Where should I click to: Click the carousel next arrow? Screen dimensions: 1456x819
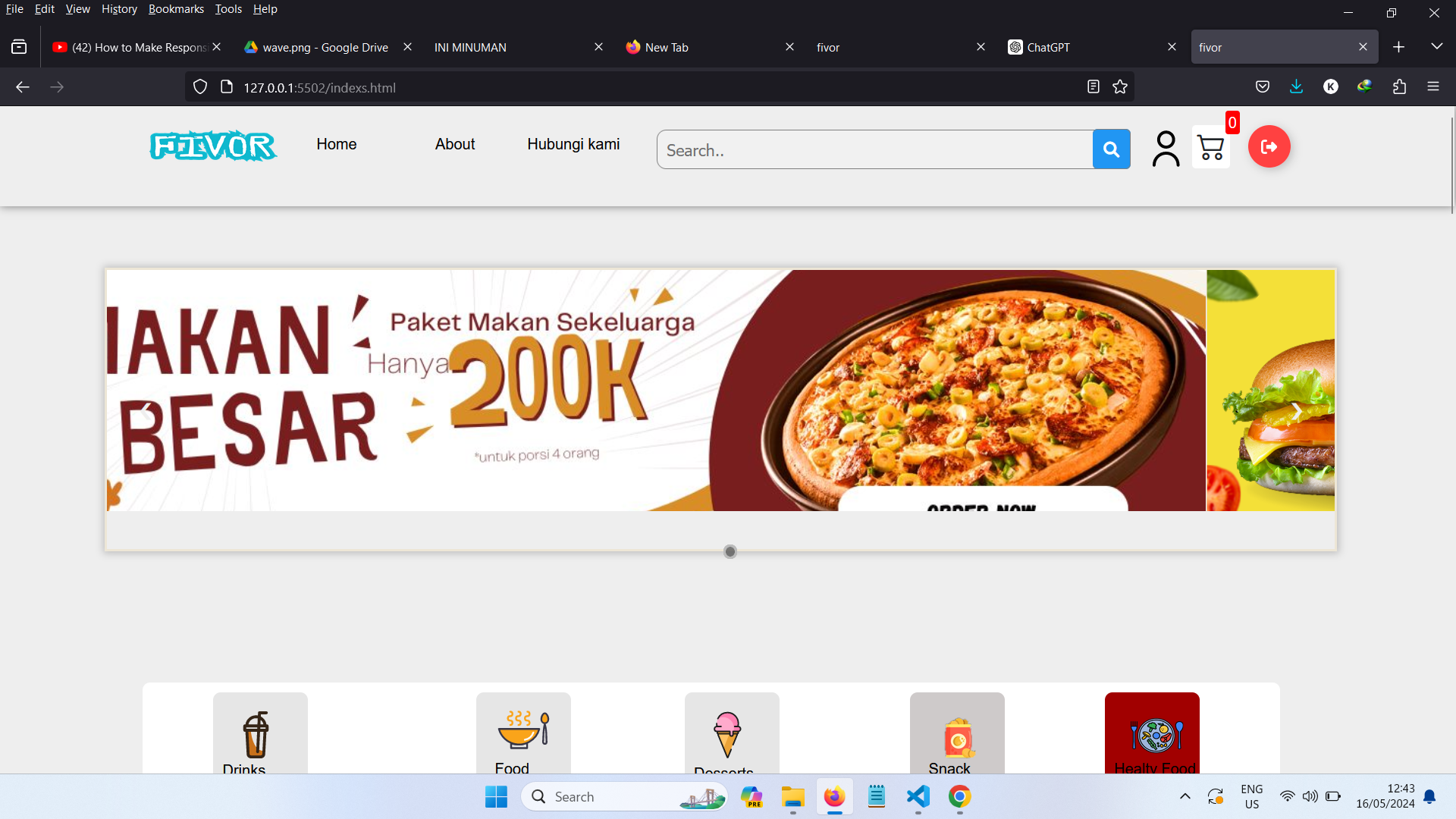[1296, 411]
